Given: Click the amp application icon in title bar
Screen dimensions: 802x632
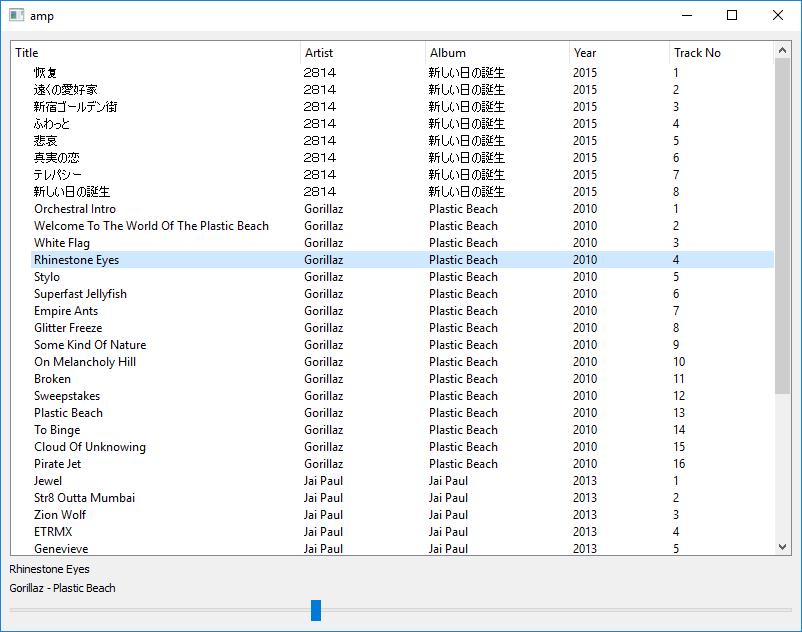Looking at the screenshot, I should coord(16,15).
